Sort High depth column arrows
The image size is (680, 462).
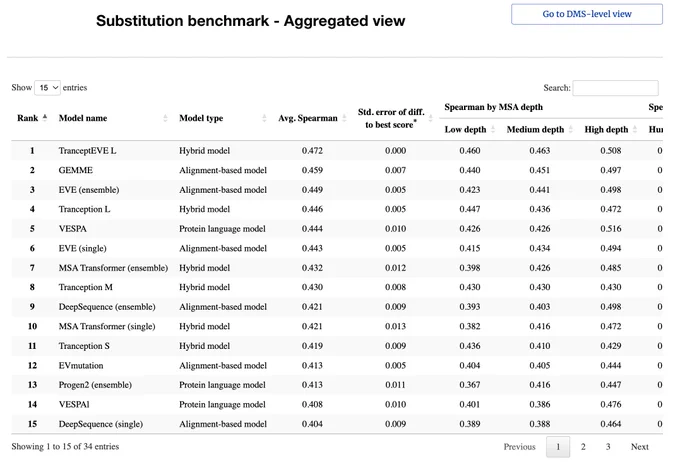coord(634,129)
